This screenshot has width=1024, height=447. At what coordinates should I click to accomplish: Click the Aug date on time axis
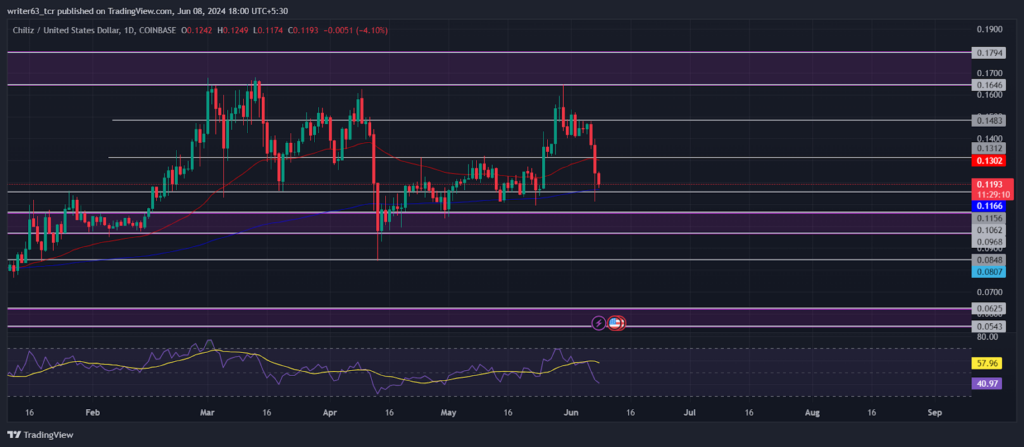click(812, 413)
